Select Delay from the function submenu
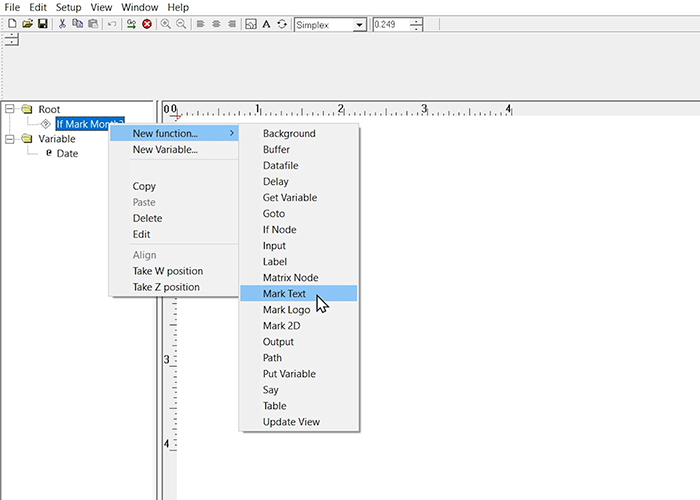700x500 pixels. click(x=299, y=182)
